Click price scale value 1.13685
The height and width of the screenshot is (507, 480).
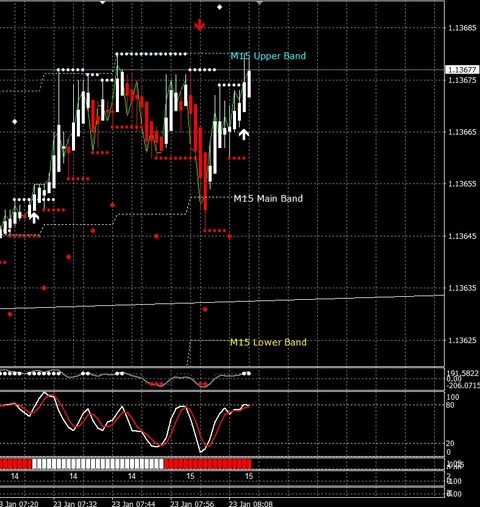point(462,28)
